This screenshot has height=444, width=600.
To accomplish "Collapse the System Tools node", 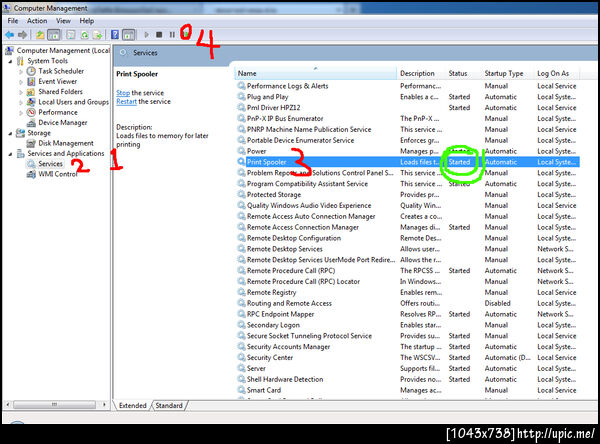I will (10, 61).
